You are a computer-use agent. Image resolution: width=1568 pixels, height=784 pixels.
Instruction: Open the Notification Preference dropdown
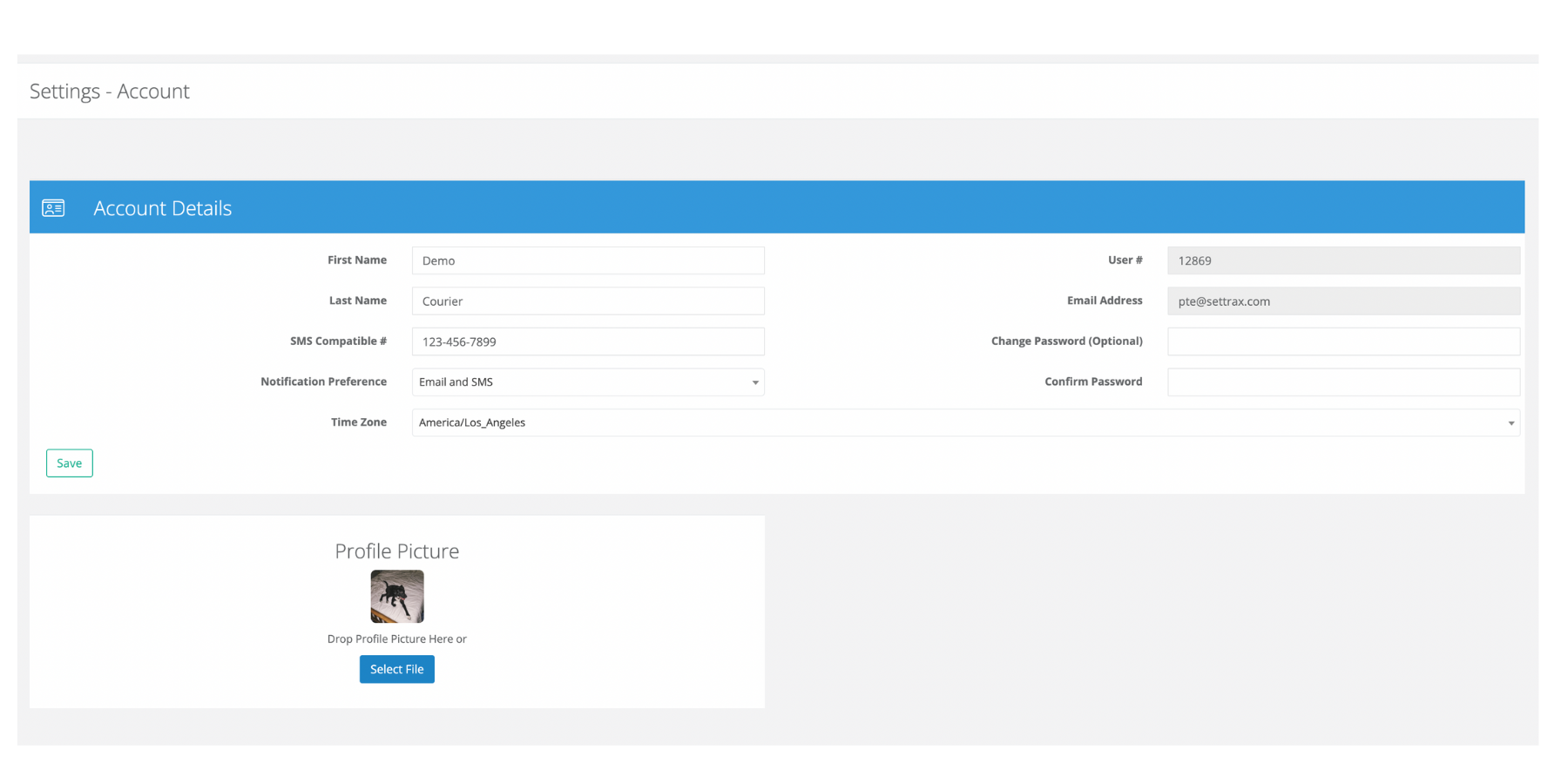pyautogui.click(x=588, y=382)
